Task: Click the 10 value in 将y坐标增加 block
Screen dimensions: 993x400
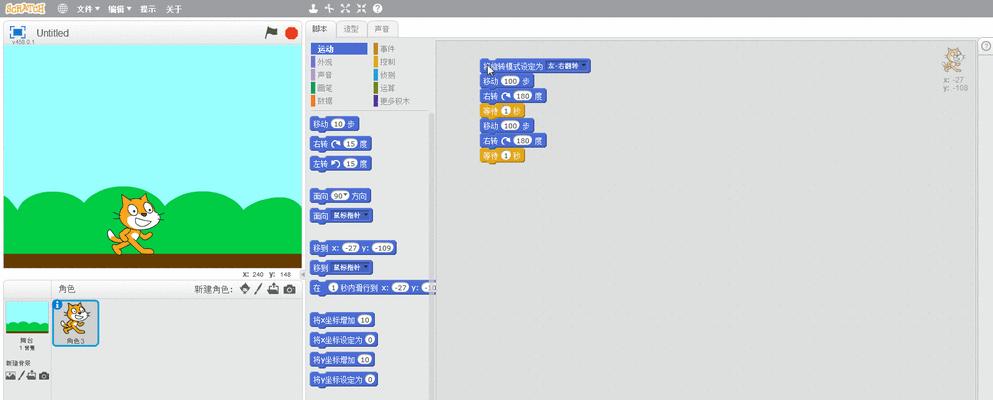Action: click(x=365, y=359)
